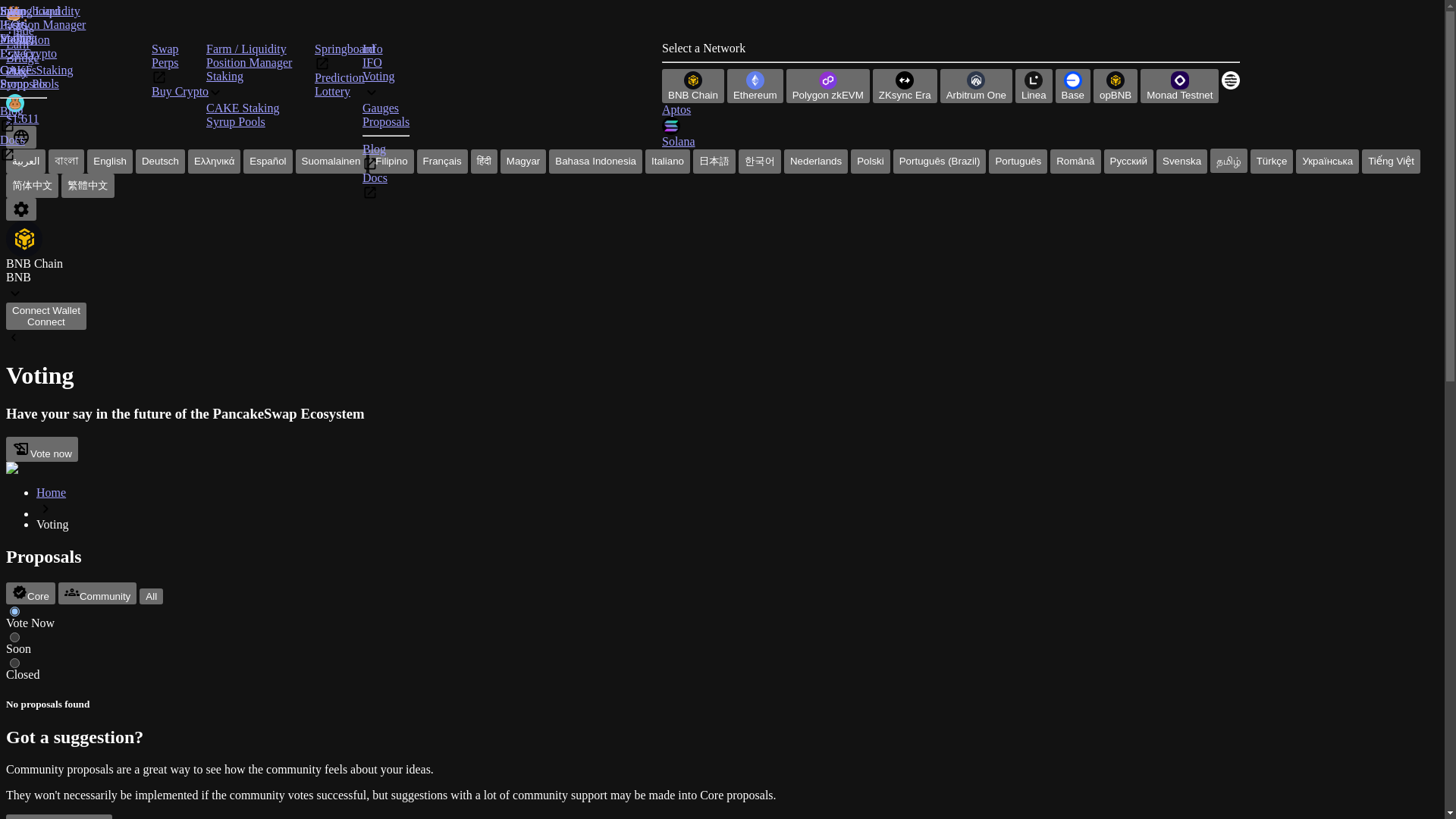The image size is (1456, 819).
Task: Pick the Arbitrum One network
Action: pyautogui.click(x=975, y=86)
